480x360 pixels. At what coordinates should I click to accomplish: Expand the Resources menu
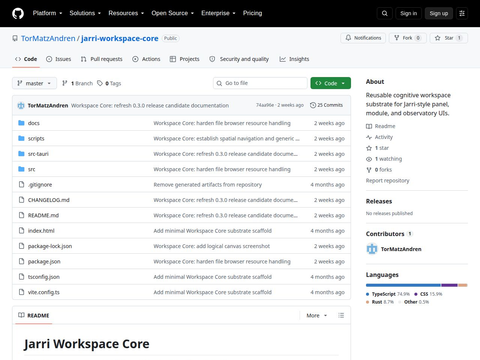(x=126, y=13)
